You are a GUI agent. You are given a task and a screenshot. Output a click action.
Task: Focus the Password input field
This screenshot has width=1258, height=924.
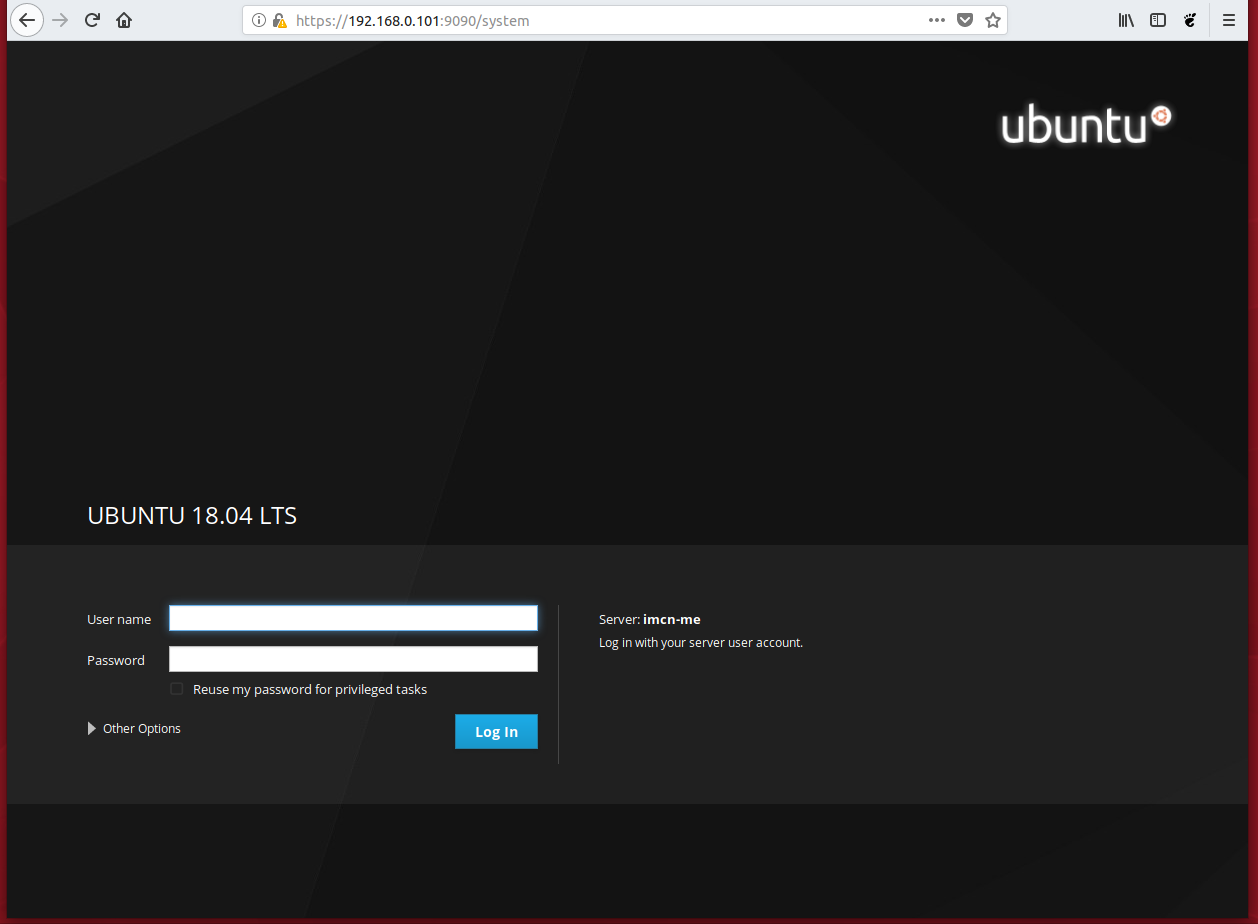tap(353, 659)
